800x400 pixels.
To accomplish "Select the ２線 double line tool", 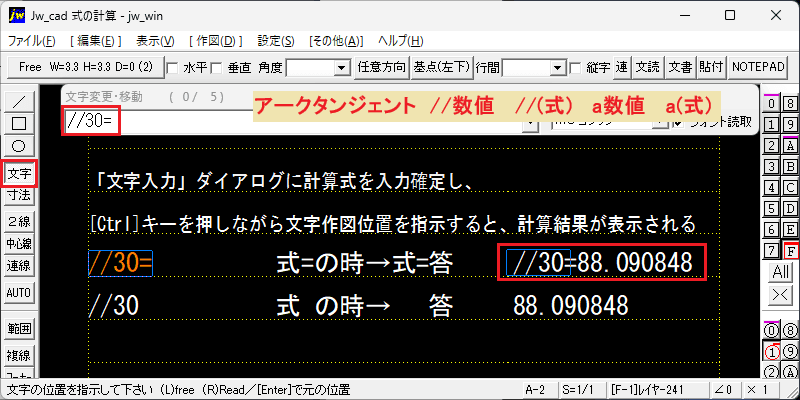I will point(19,221).
